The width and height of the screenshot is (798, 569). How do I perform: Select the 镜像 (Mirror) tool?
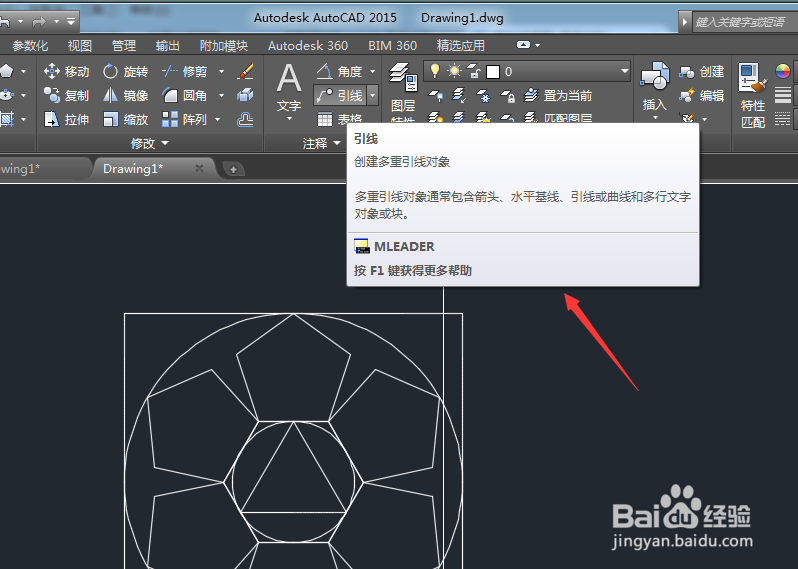click(x=125, y=95)
